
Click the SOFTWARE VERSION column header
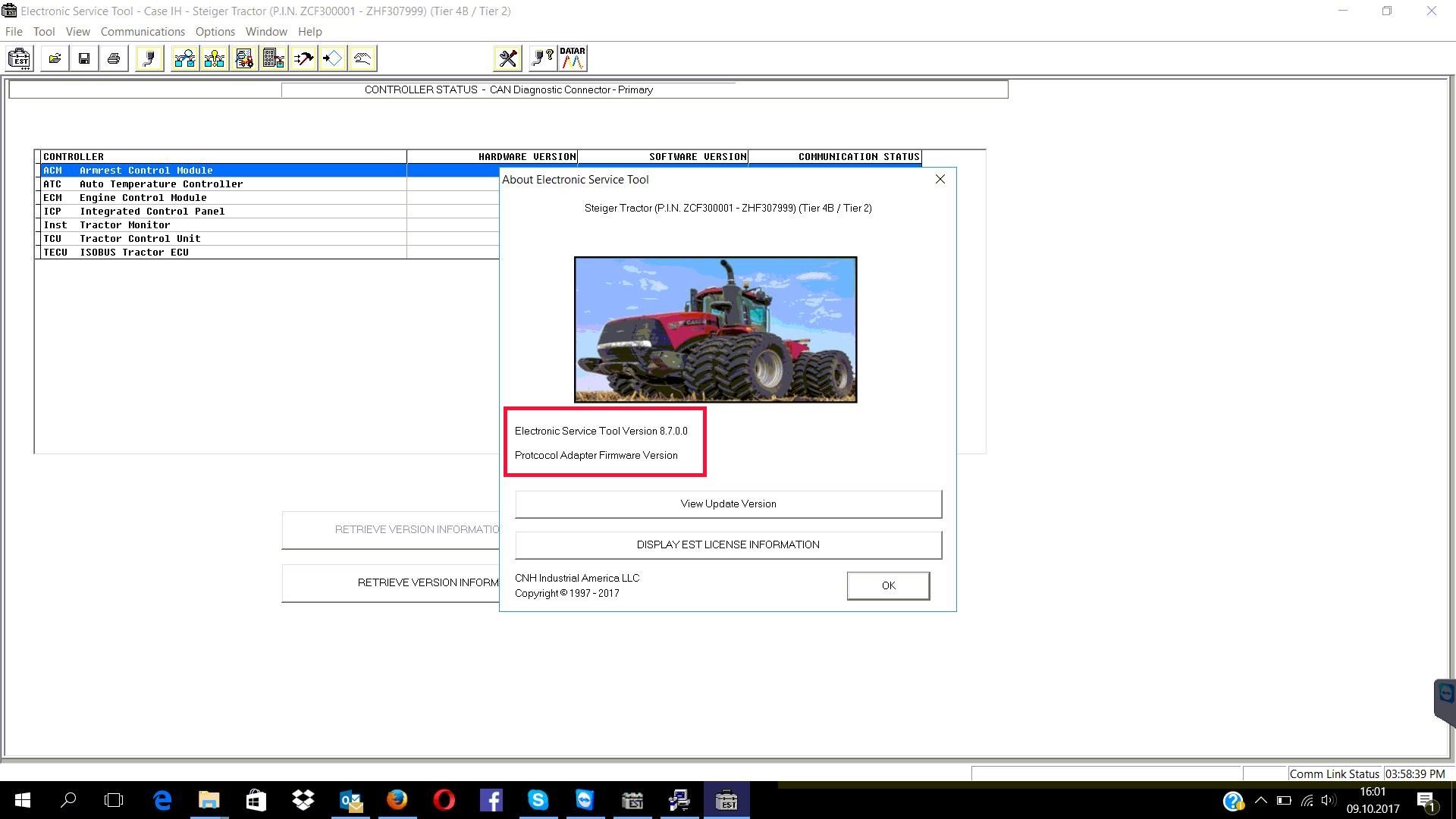pyautogui.click(x=663, y=157)
